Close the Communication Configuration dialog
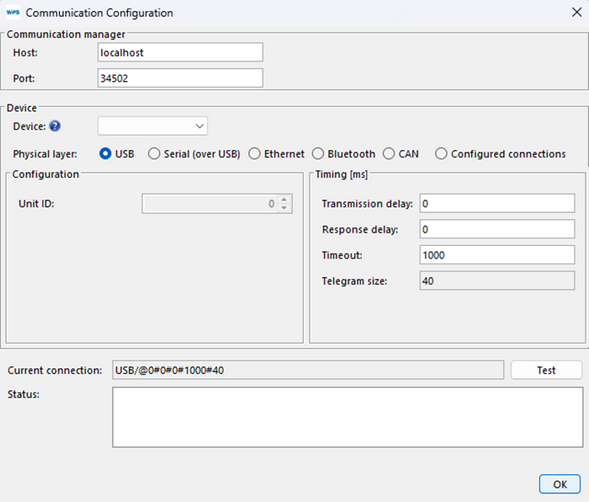This screenshot has height=502, width=589. (577, 12)
